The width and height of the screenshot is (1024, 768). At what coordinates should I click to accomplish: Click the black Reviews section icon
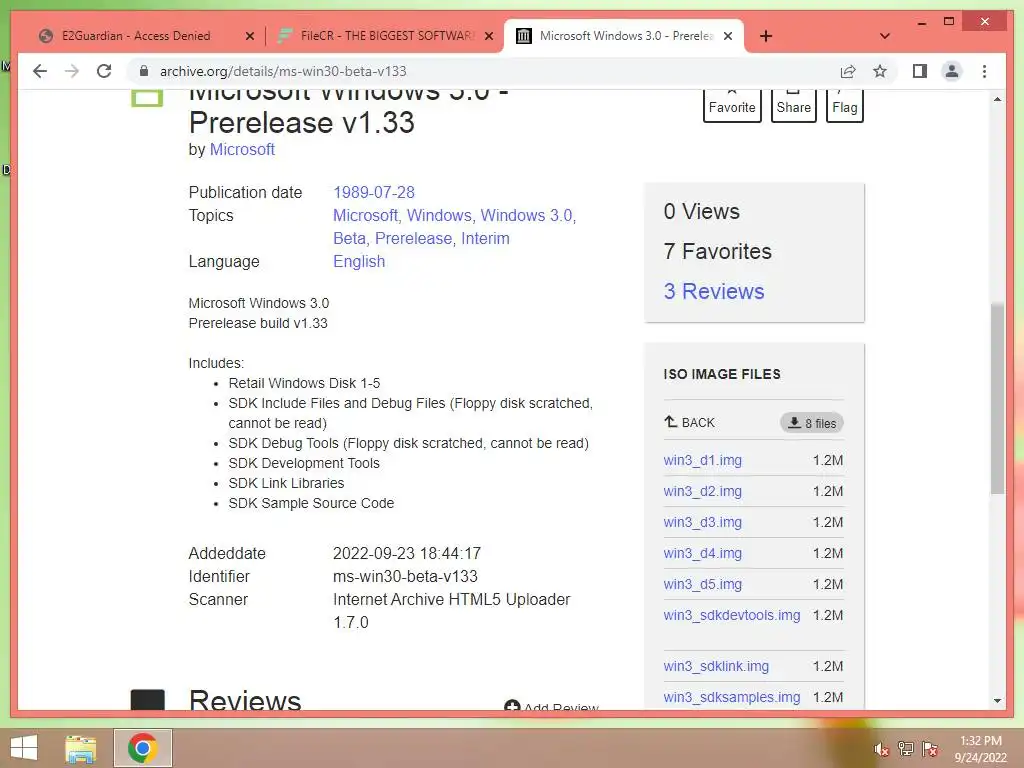(148, 699)
